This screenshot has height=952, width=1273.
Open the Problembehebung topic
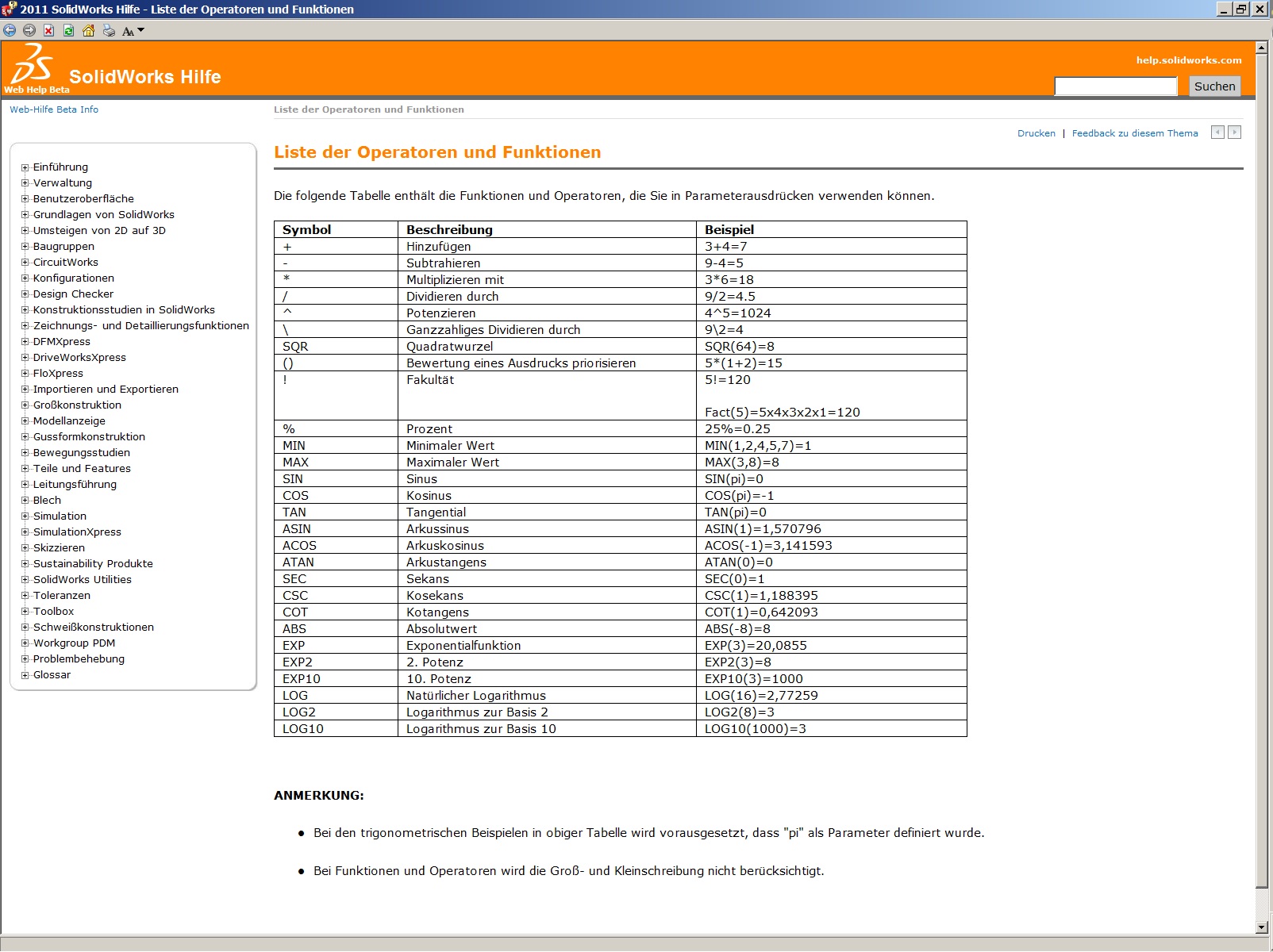pos(79,659)
